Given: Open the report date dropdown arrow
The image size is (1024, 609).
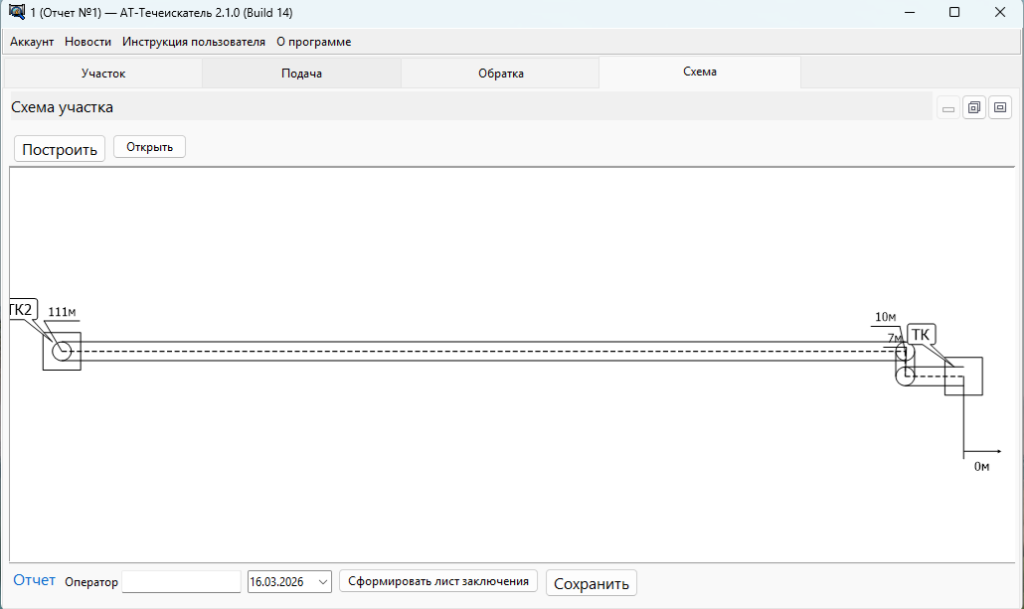Looking at the screenshot, I should [x=322, y=582].
